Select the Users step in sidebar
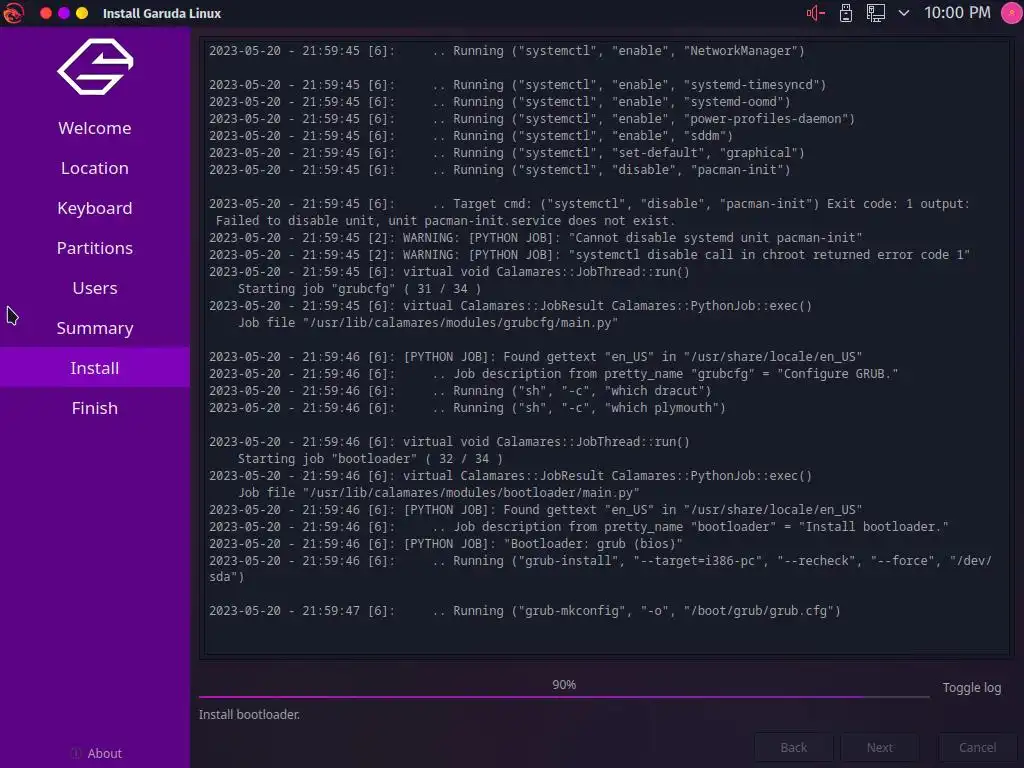The height and width of the screenshot is (768, 1024). [95, 288]
